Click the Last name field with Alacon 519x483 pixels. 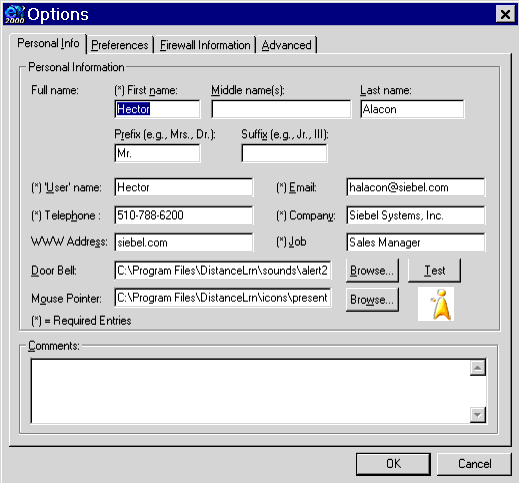coord(412,109)
